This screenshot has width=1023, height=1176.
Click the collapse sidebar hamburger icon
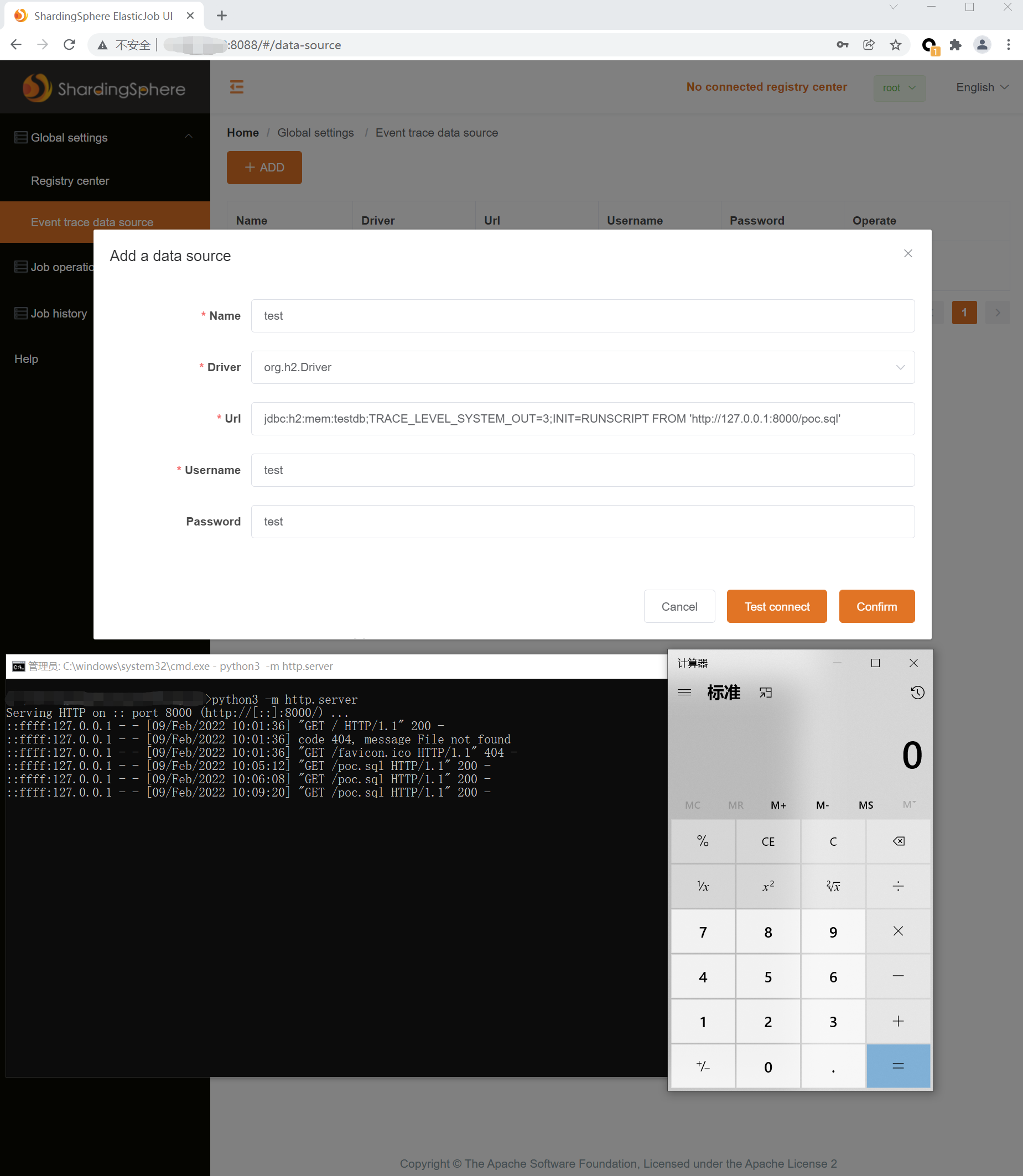click(x=236, y=87)
